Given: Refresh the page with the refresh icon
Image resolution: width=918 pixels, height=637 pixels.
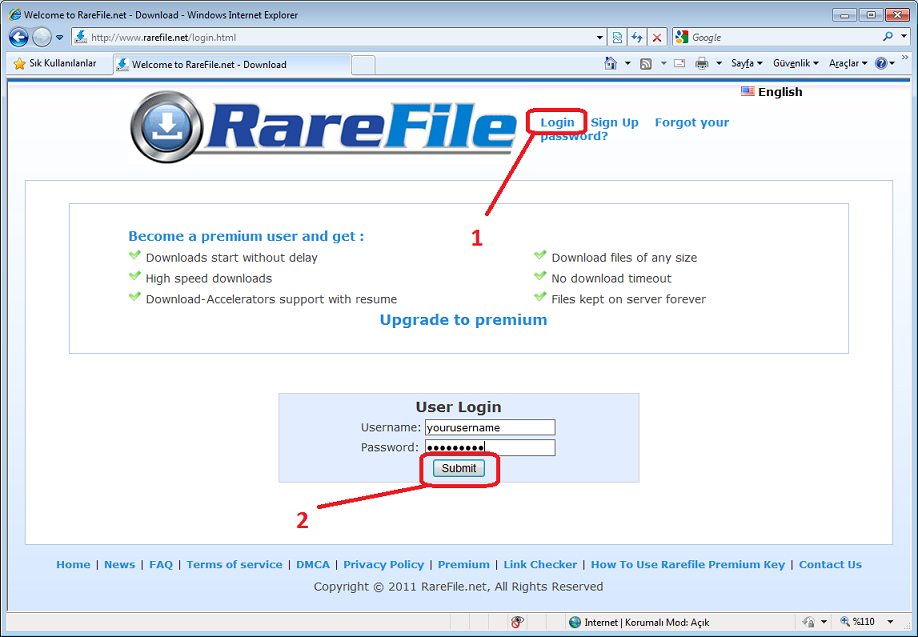Looking at the screenshot, I should (637, 37).
